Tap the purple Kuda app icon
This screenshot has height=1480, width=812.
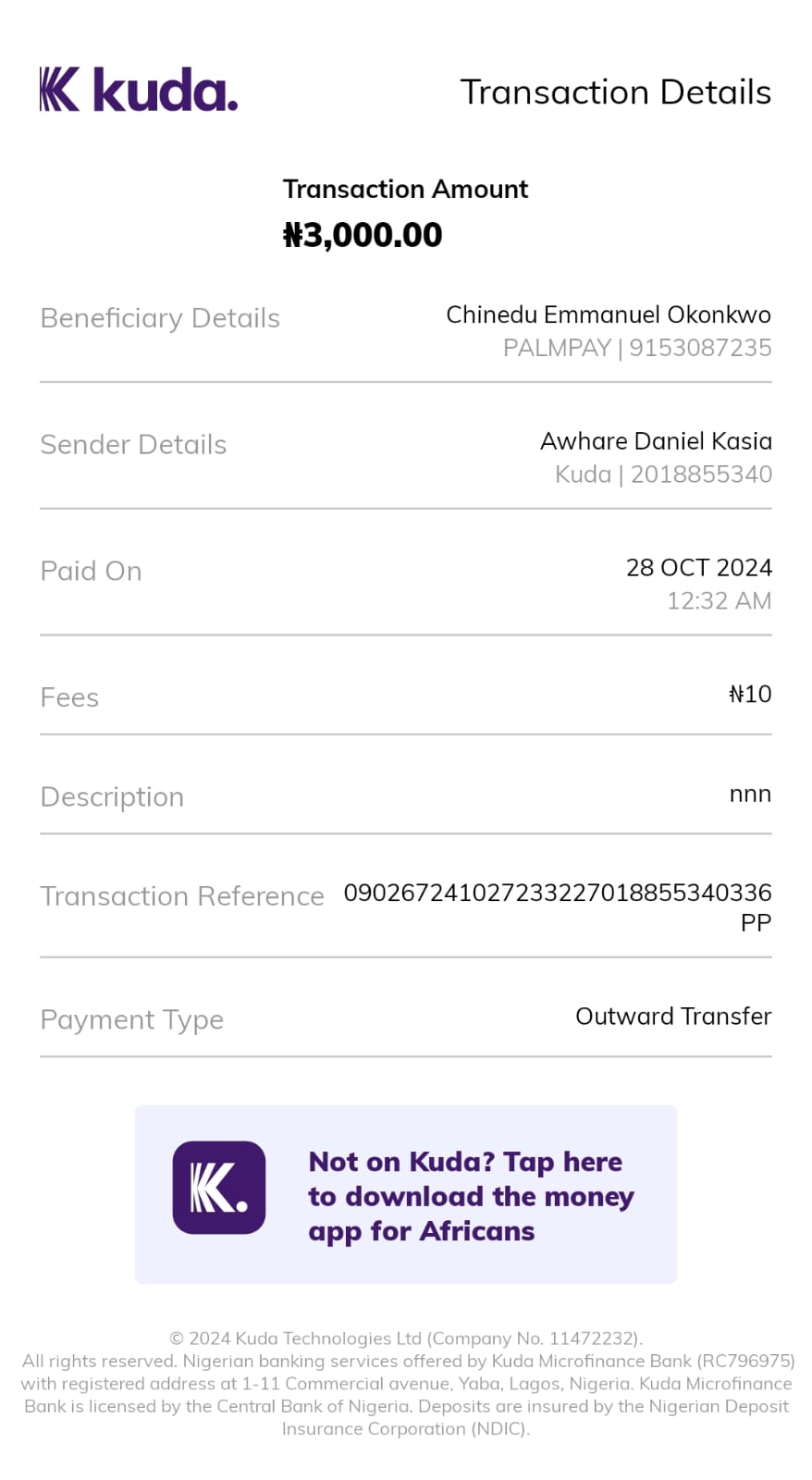tap(219, 1188)
